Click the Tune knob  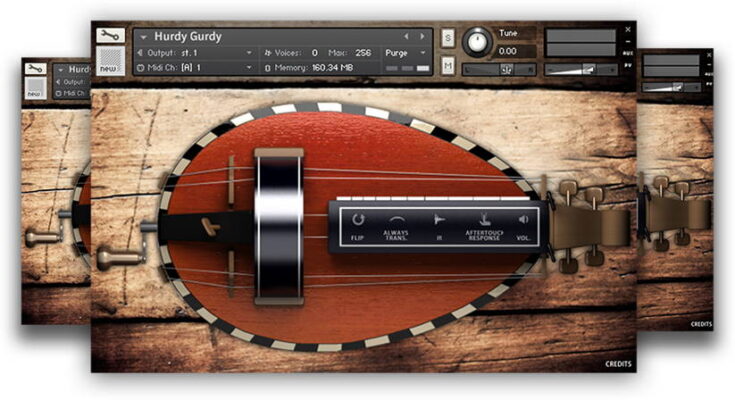[478, 42]
